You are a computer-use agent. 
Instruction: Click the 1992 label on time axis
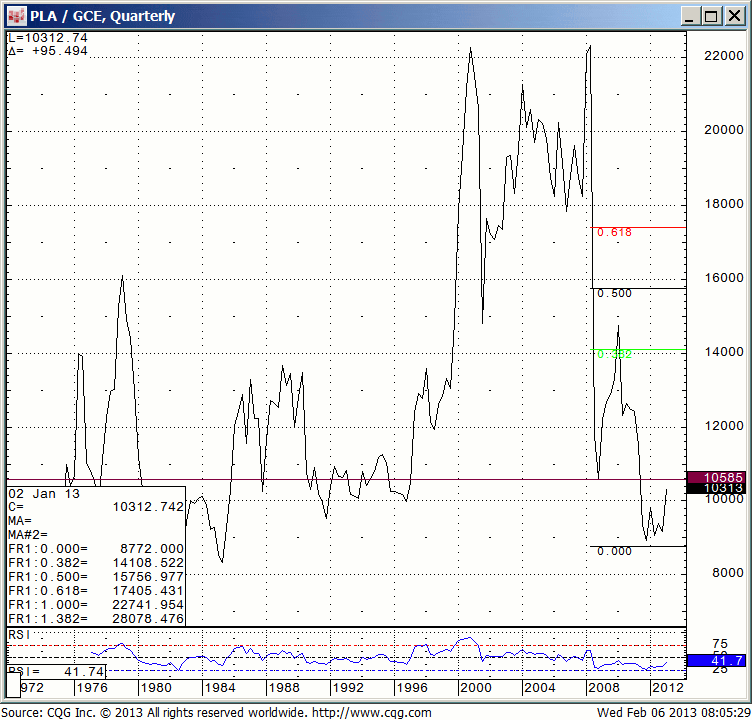348,688
